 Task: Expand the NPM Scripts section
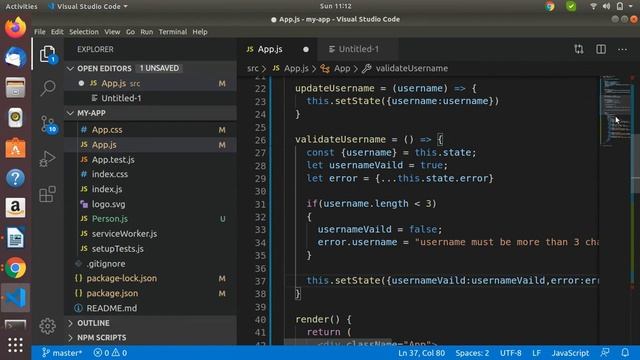point(150,338)
